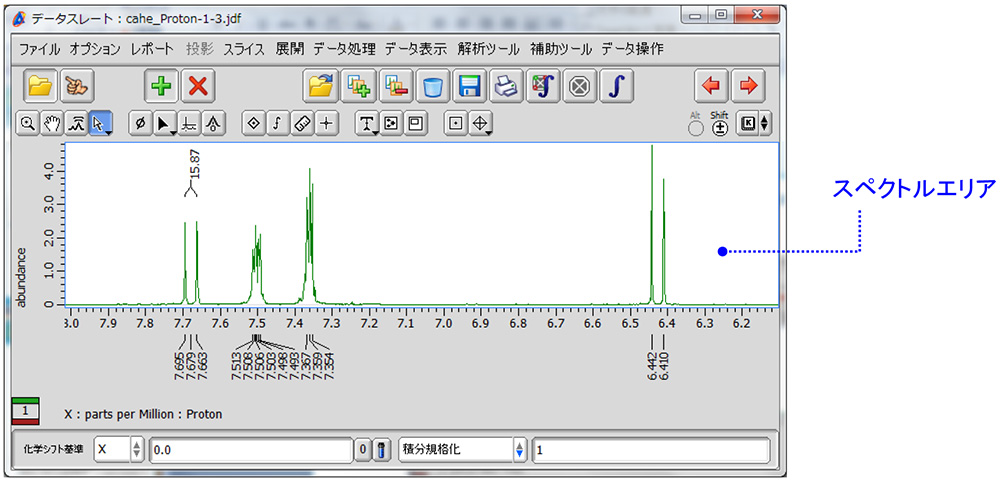Open the ファイル menu
This screenshot has height=482, width=1000.
click(x=39, y=48)
